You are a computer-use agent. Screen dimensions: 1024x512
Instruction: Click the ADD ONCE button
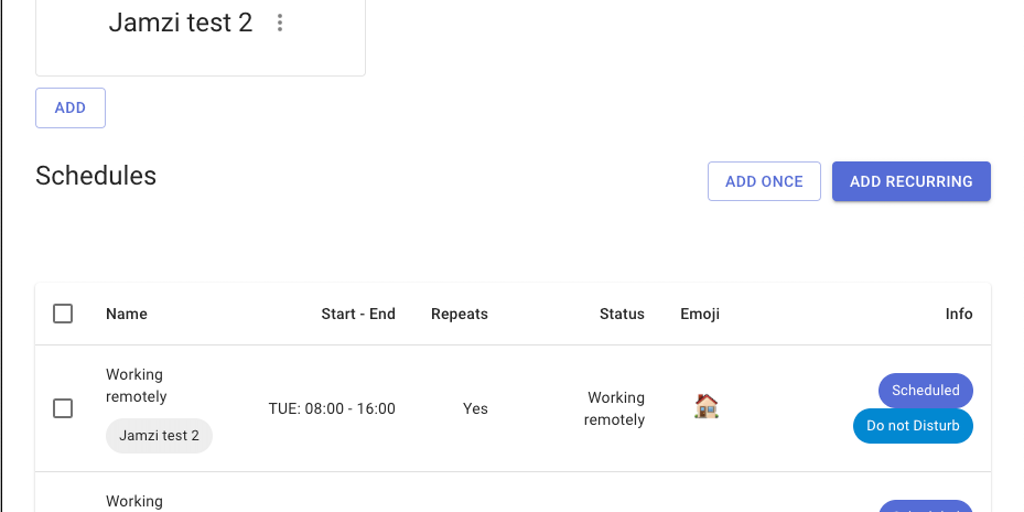(764, 182)
